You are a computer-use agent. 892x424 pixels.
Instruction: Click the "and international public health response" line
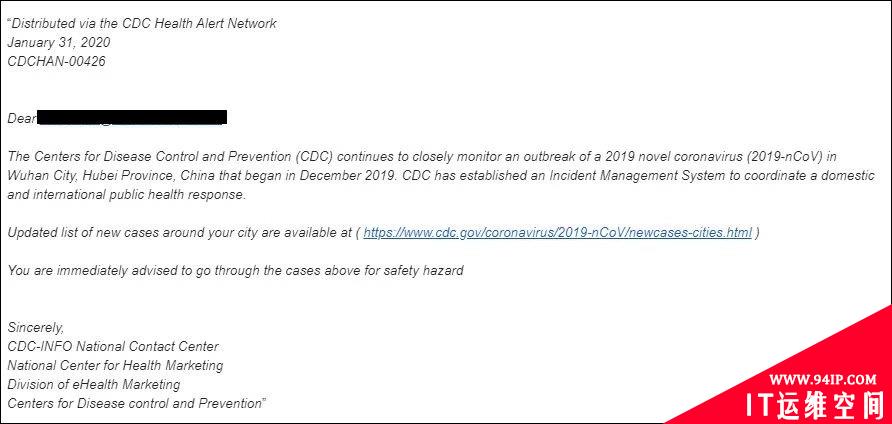[x=127, y=195]
